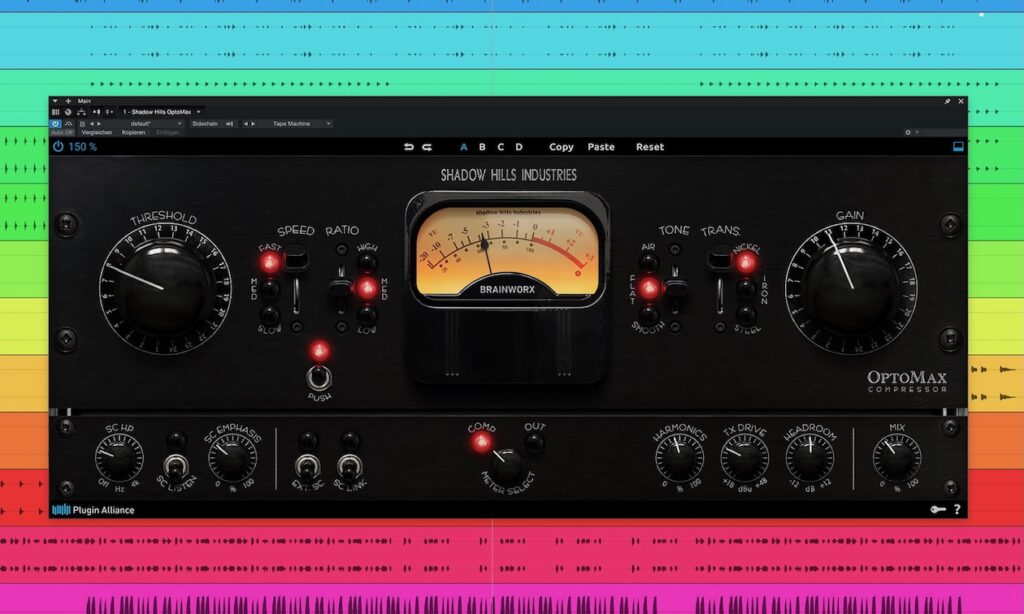Open the 150 % zoom selector
Image resolution: width=1024 pixels, height=614 pixels.
[82, 147]
